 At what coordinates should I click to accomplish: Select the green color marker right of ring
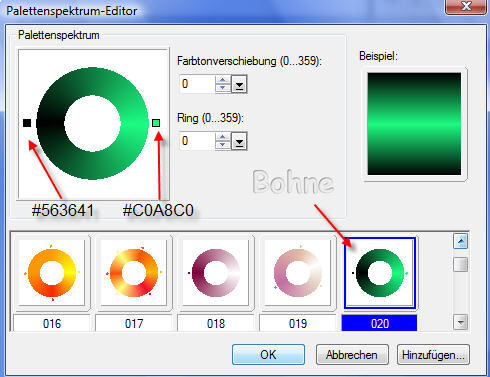click(x=156, y=123)
